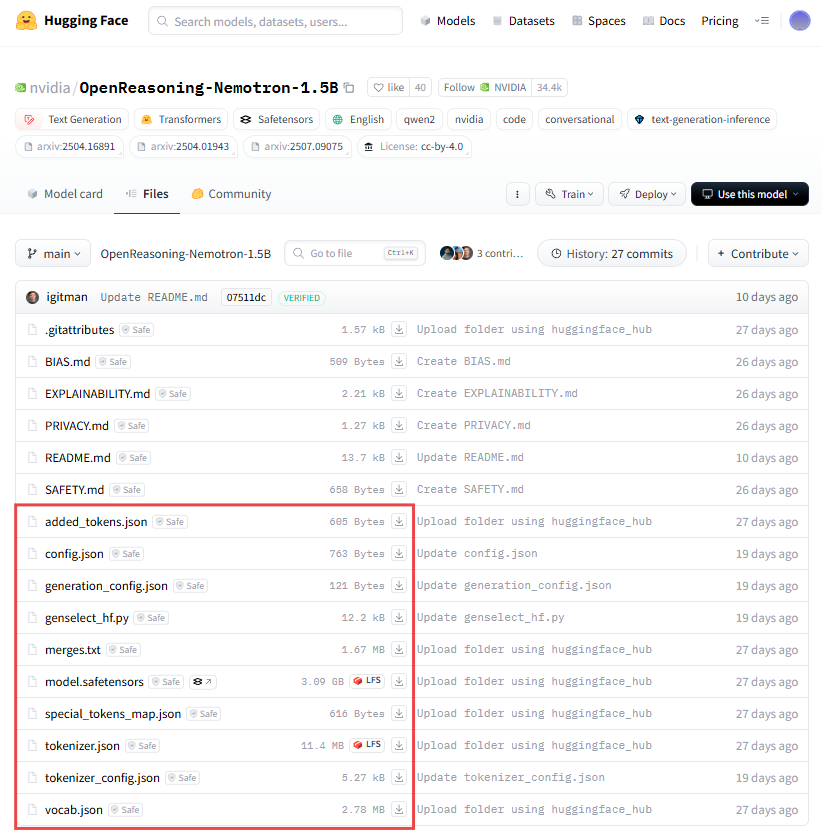Download the .gitattributes file icon
The width and height of the screenshot is (822, 836).
click(399, 329)
